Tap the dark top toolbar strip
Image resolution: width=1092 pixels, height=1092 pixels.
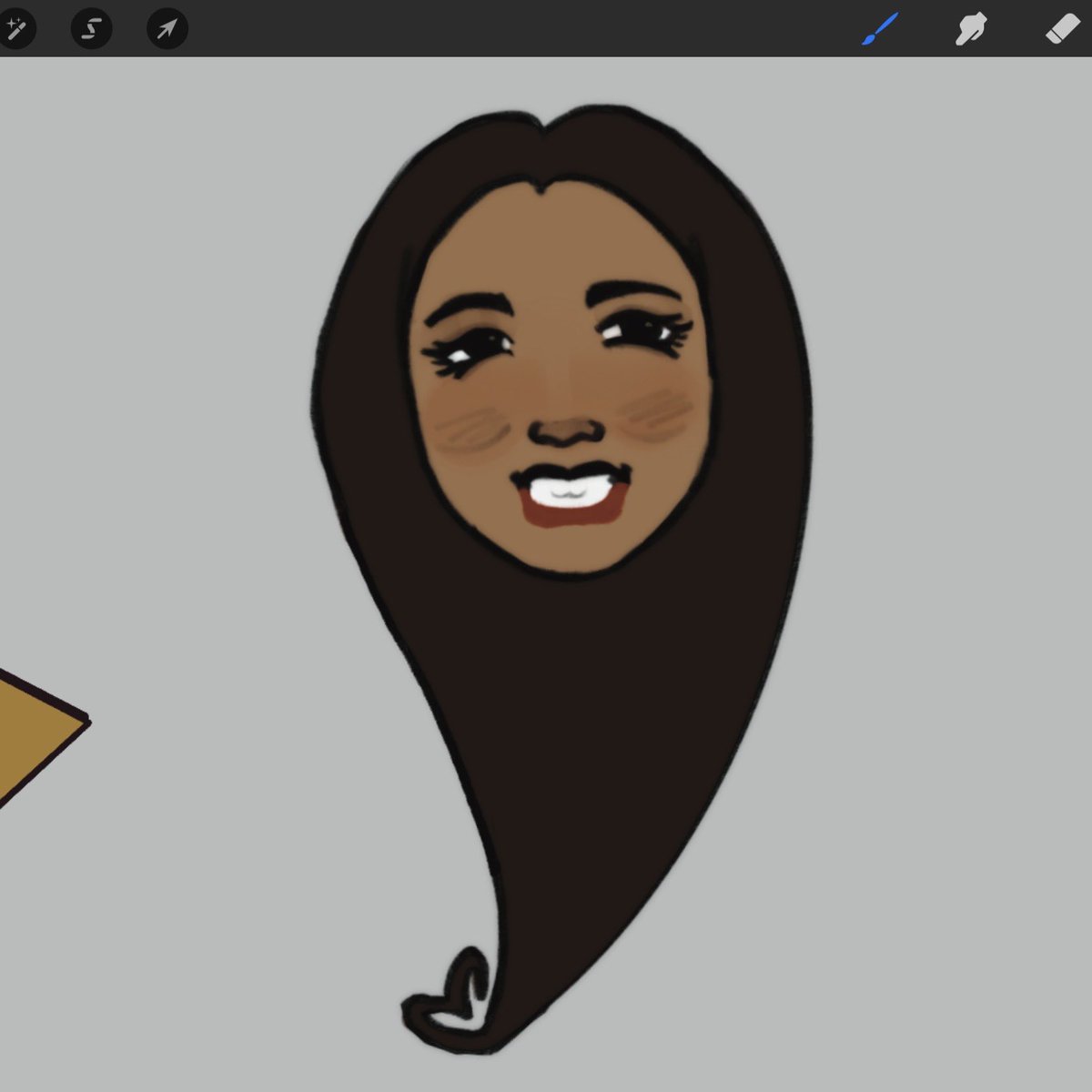(x=546, y=28)
